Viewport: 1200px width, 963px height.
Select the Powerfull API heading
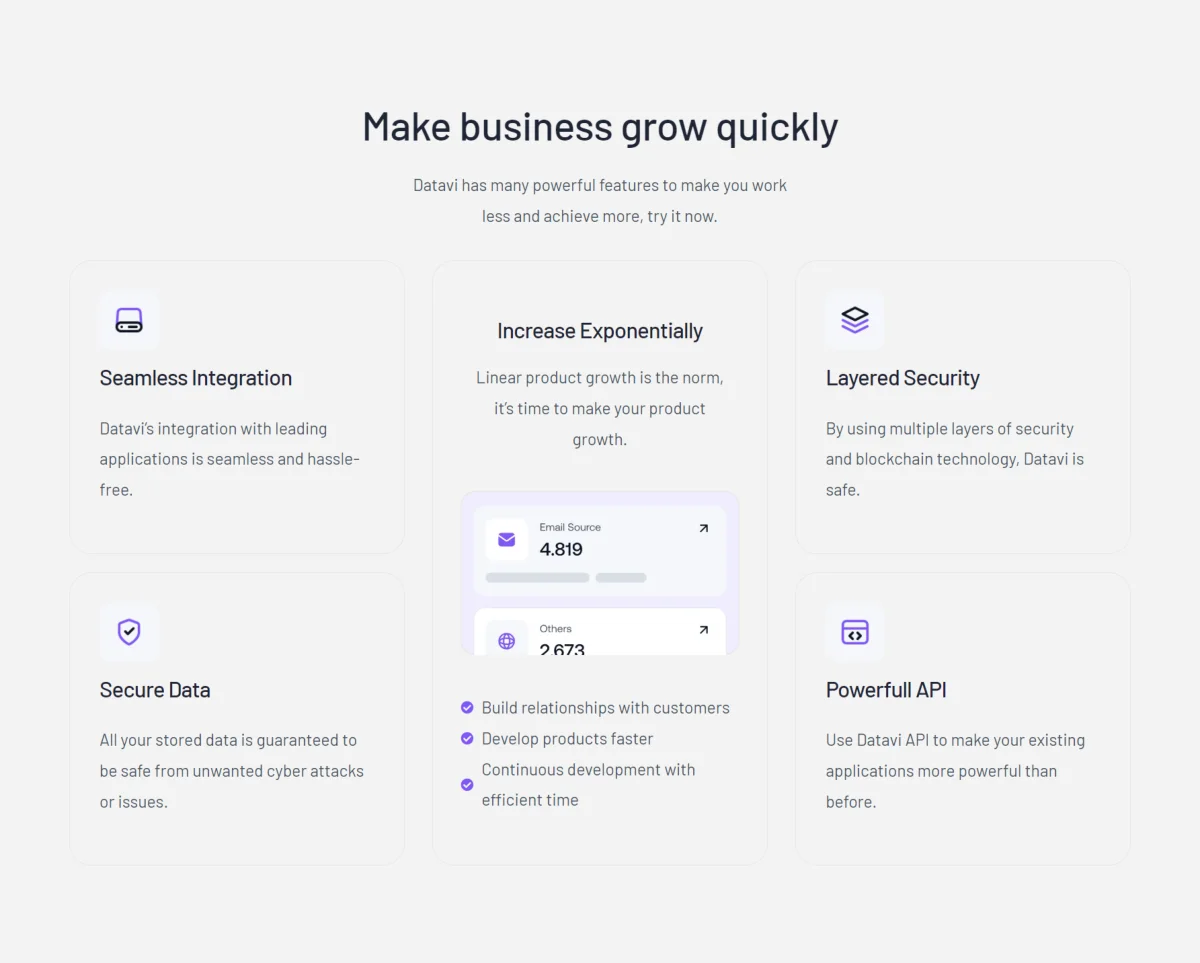(886, 690)
